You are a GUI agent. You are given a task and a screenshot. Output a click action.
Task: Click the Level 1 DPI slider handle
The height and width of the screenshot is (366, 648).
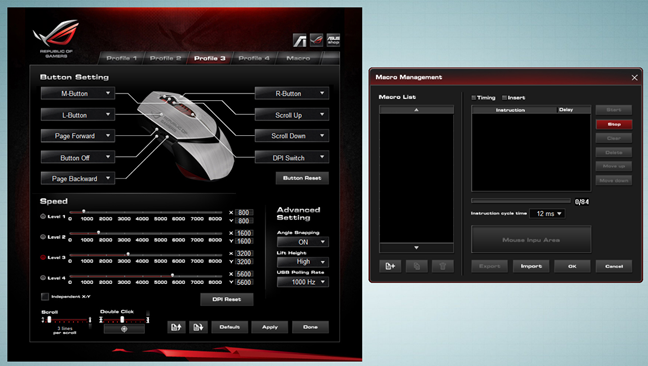tap(83, 212)
